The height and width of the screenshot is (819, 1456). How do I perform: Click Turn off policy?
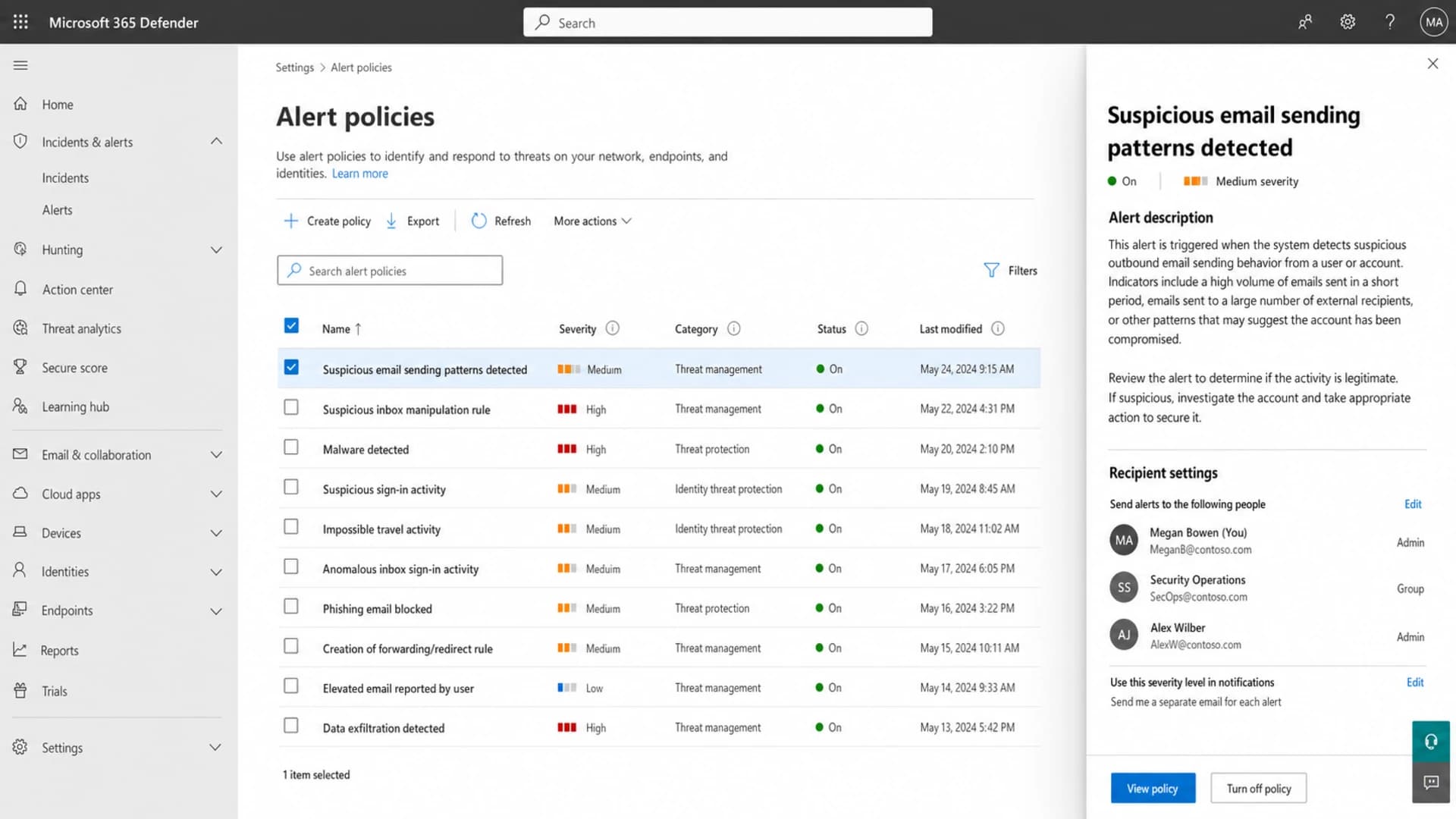[1258, 788]
